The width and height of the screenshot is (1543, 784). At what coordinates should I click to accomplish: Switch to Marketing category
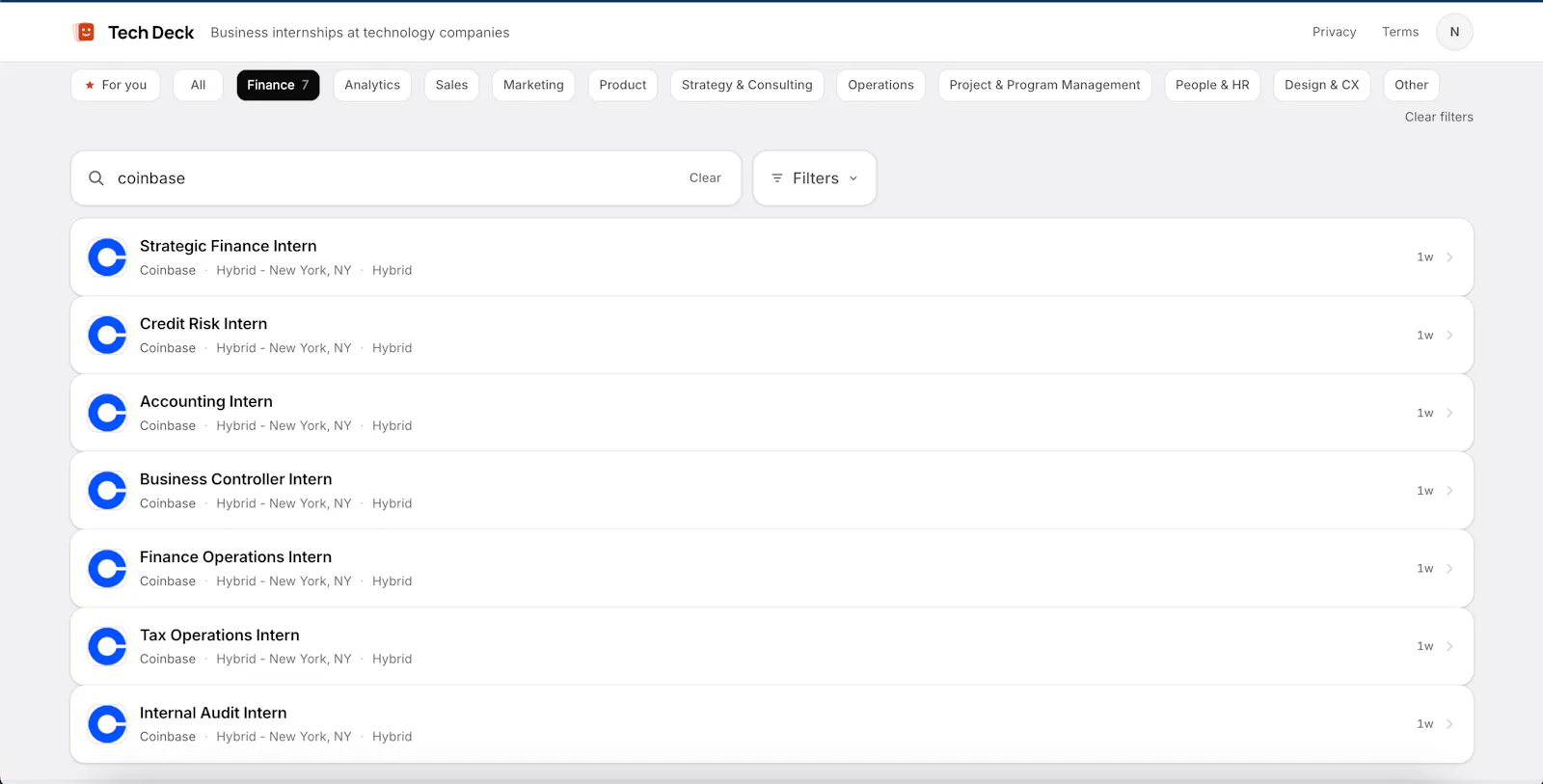click(x=533, y=85)
